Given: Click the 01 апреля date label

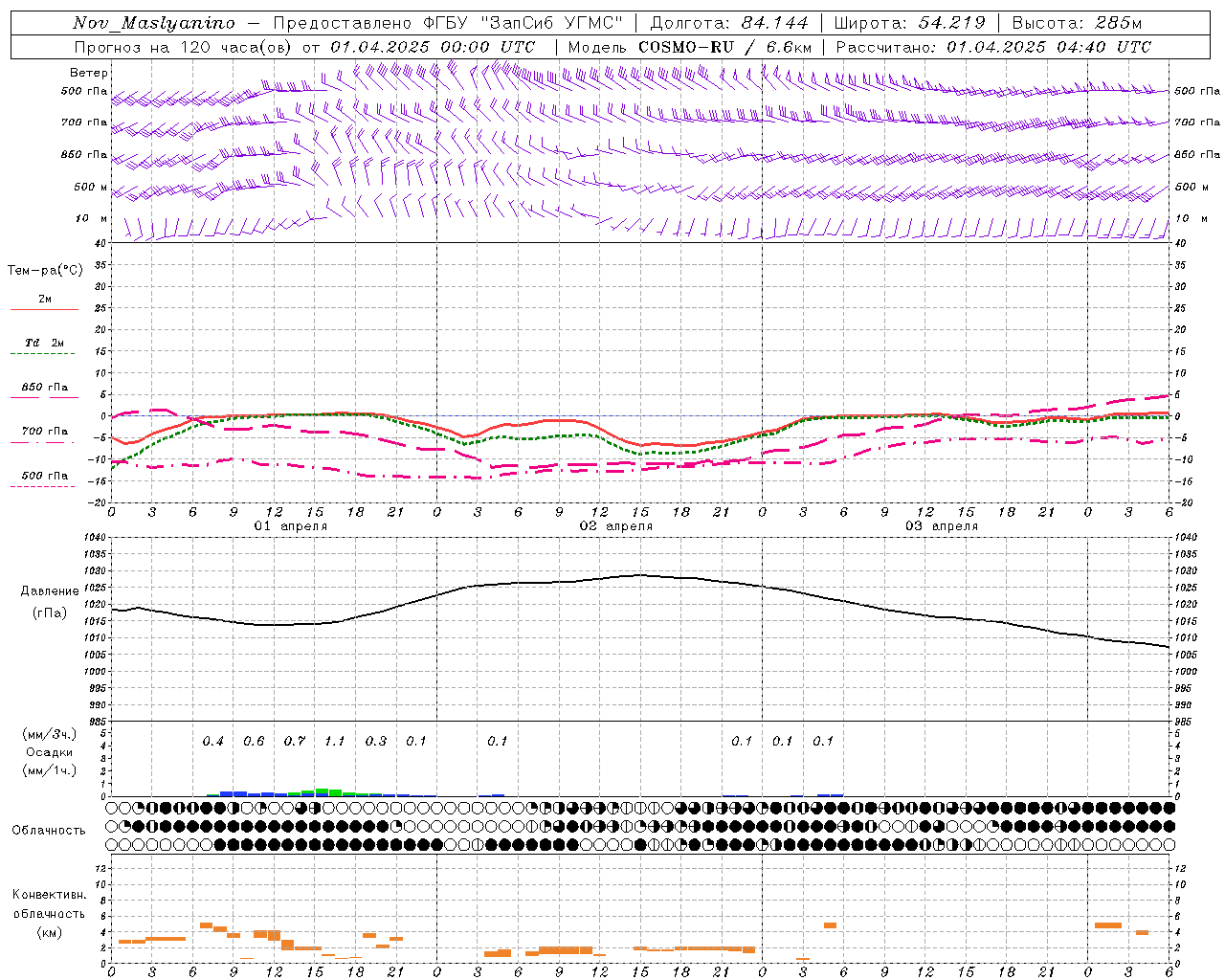Looking at the screenshot, I should coord(290,526).
